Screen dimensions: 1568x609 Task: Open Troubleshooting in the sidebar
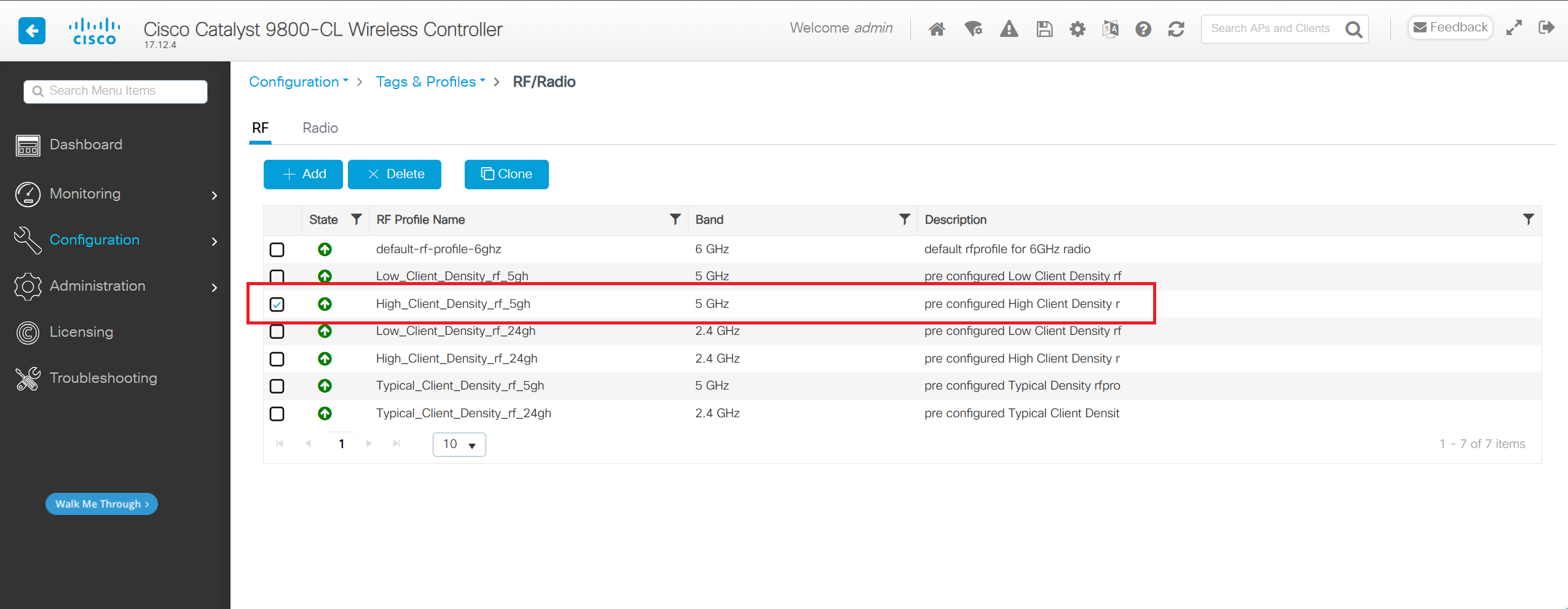pyautogui.click(x=103, y=378)
